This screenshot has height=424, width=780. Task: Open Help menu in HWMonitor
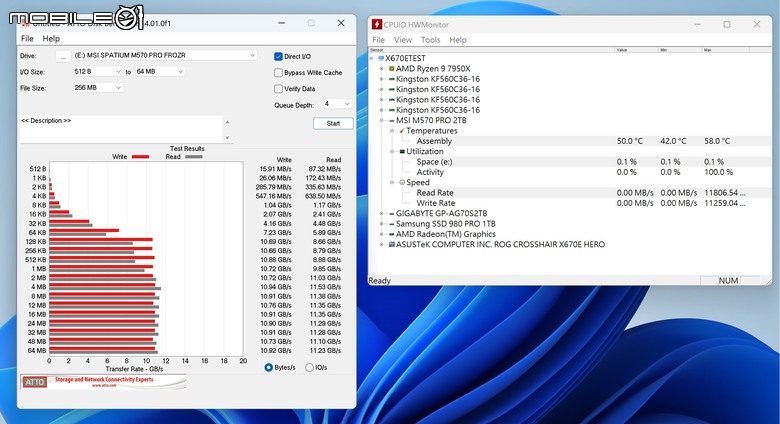[x=458, y=40]
